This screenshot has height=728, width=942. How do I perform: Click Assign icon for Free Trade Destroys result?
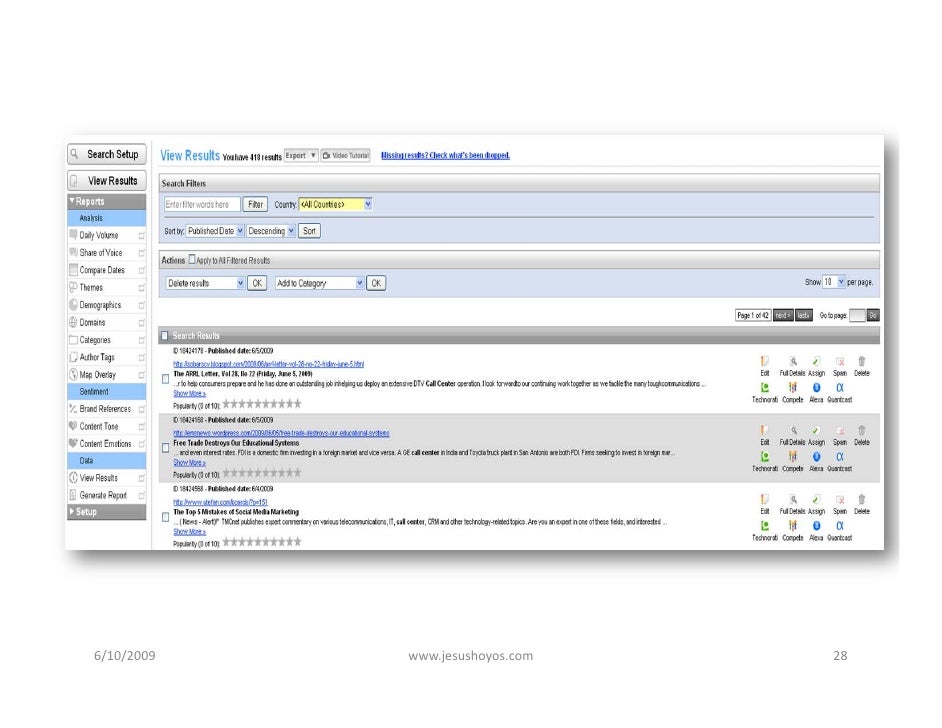(816, 430)
